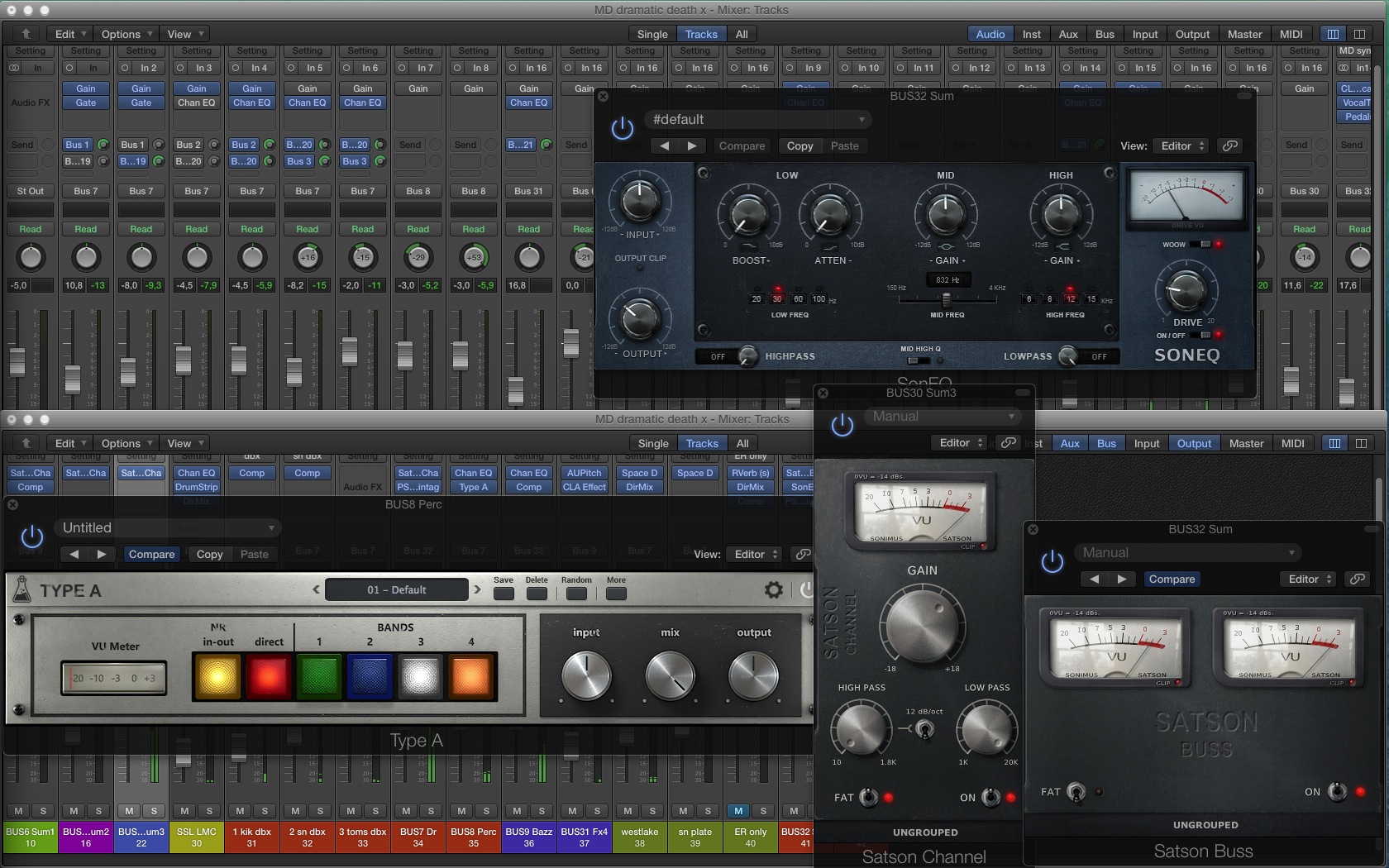
Task: Click the mix knob in Type A plugin
Action: 671,675
